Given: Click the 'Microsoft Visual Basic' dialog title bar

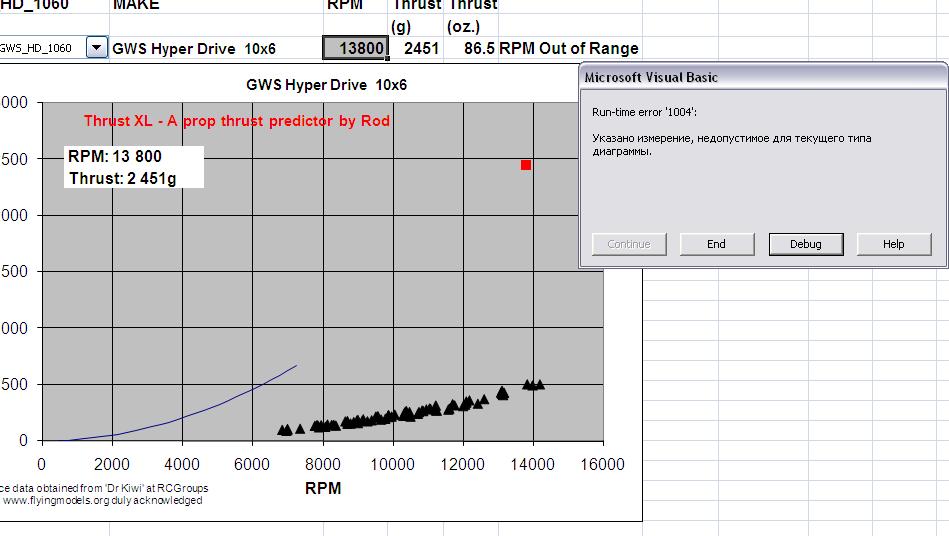Looking at the screenshot, I should coord(763,77).
